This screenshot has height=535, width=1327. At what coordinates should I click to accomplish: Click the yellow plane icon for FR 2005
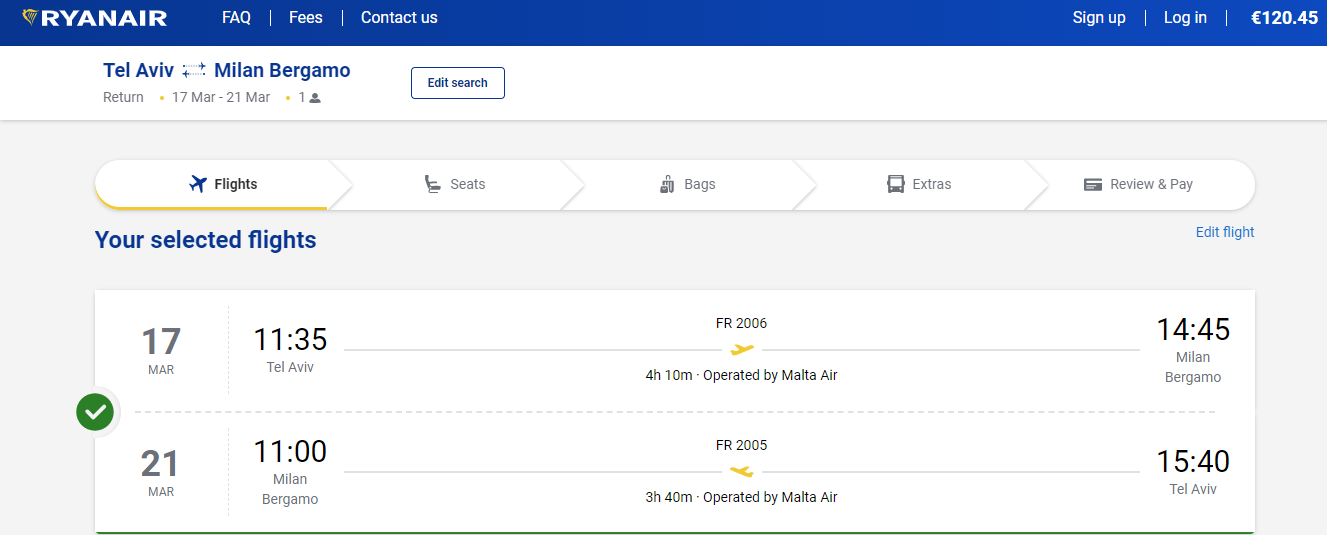[741, 471]
